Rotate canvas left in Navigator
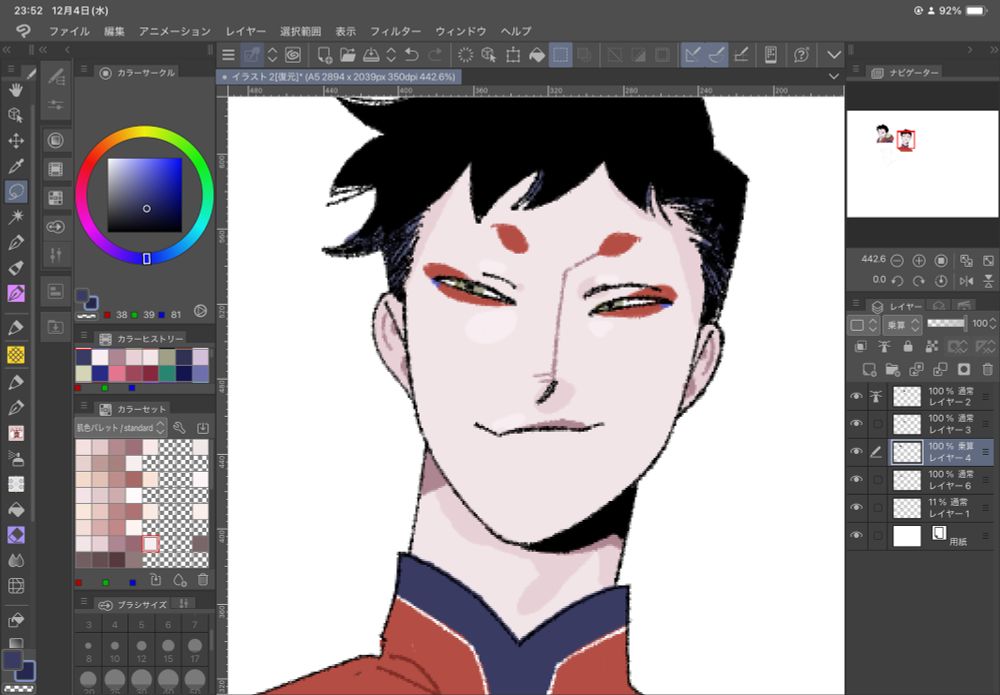This screenshot has width=1000, height=695. pyautogui.click(x=897, y=281)
